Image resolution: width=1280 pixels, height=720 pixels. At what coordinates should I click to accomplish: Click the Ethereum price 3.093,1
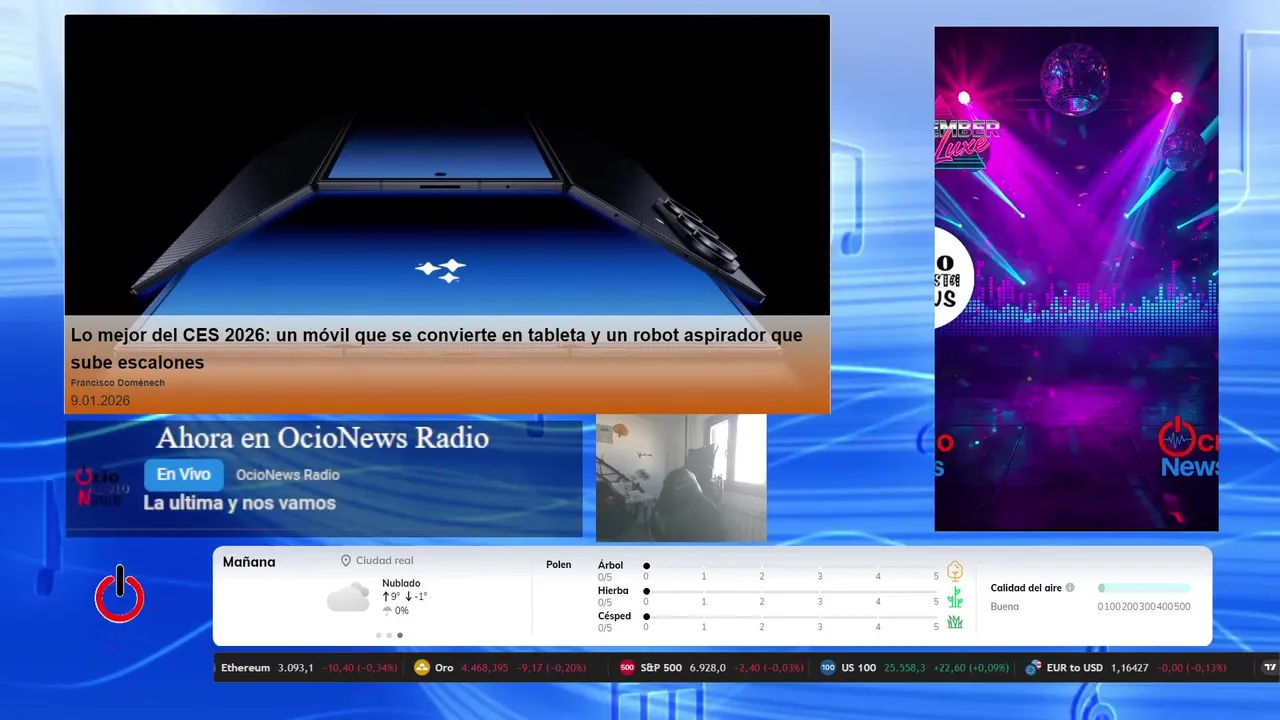[x=295, y=668]
